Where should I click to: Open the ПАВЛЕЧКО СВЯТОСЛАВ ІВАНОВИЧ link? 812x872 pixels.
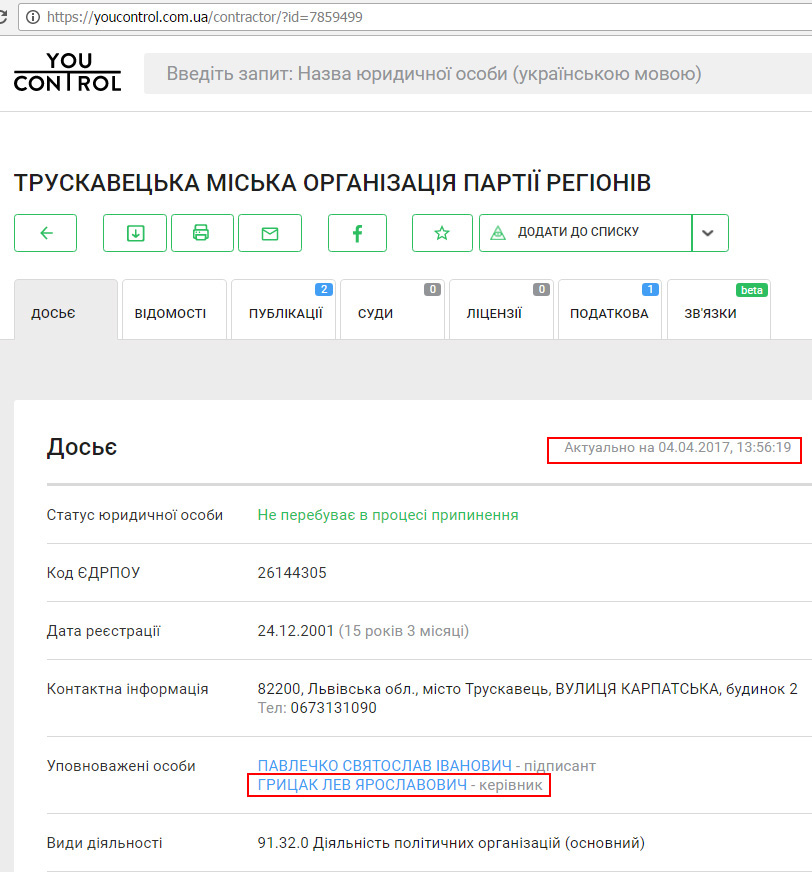click(384, 766)
